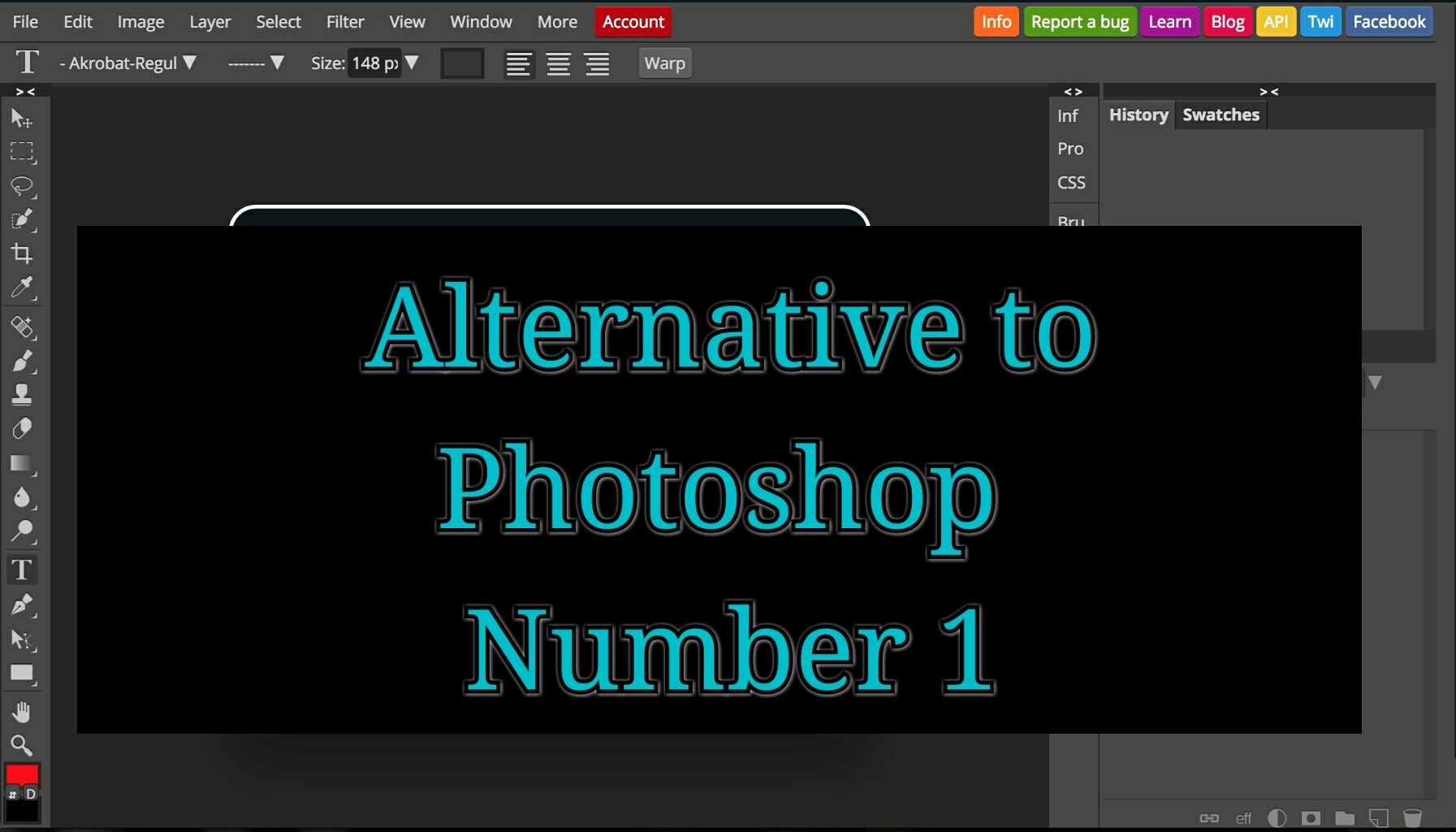Screen dimensions: 1456x832
Task: Open the File menu
Action: [25, 22]
